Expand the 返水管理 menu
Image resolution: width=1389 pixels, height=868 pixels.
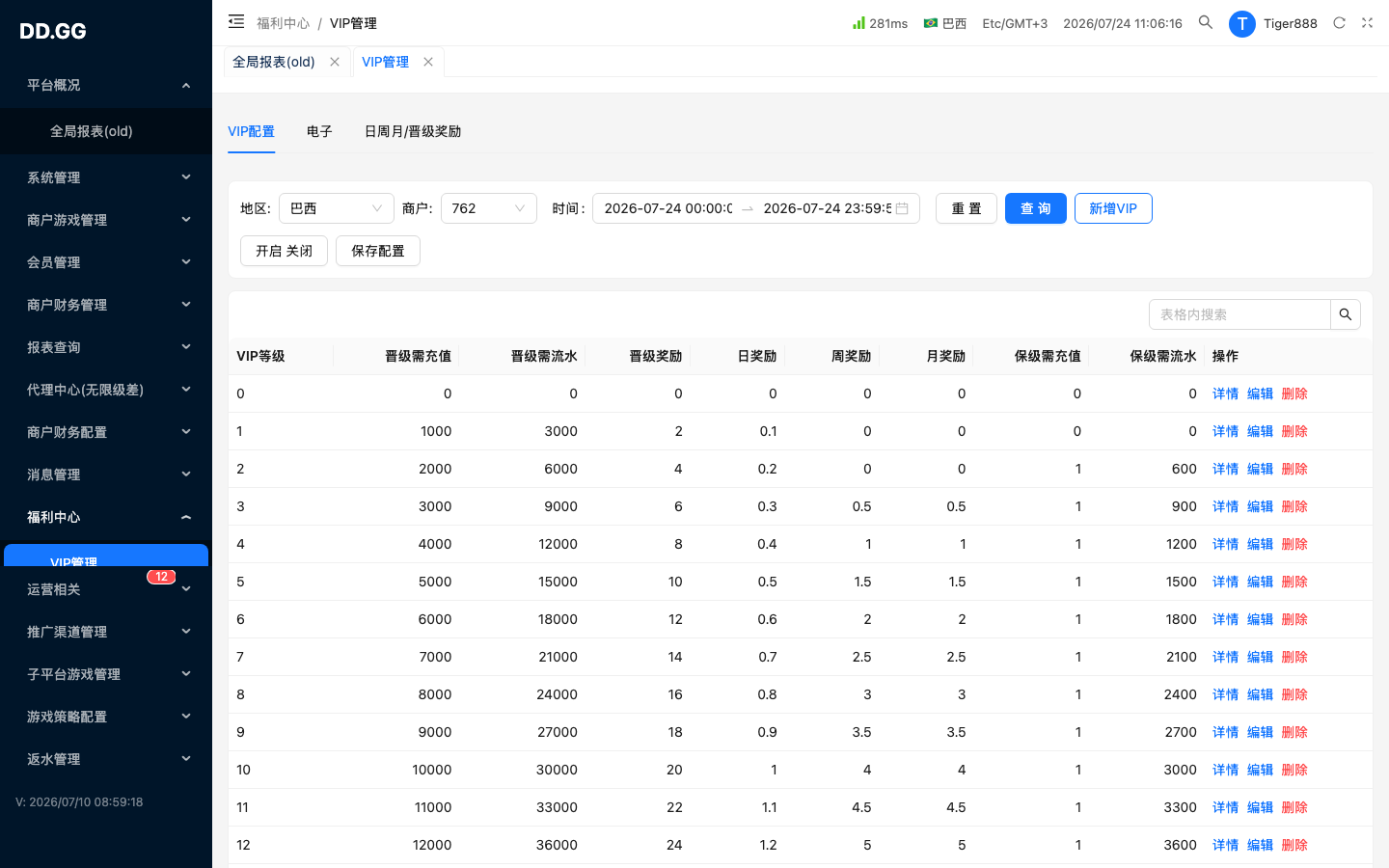[x=106, y=759]
